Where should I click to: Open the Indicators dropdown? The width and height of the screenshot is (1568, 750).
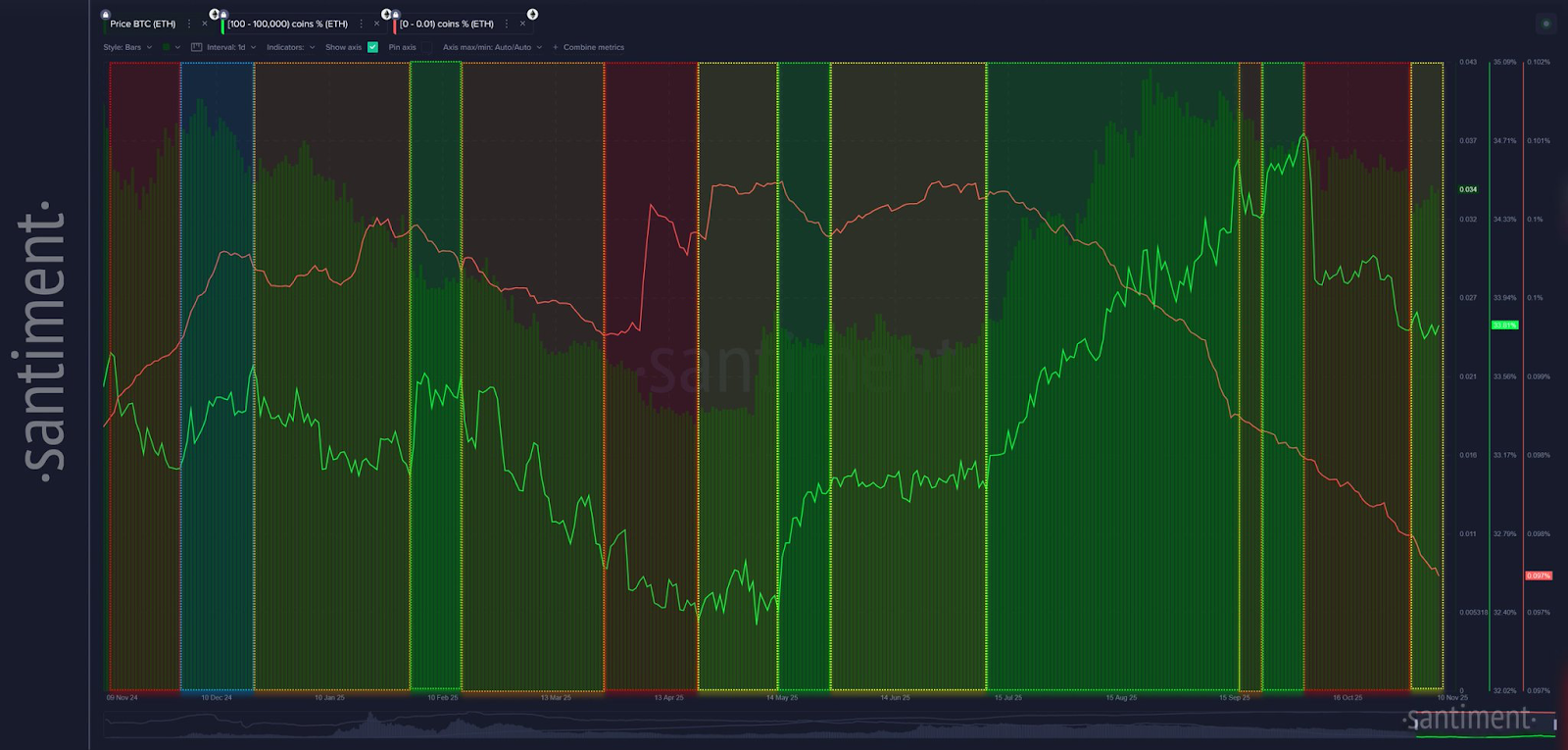(290, 47)
